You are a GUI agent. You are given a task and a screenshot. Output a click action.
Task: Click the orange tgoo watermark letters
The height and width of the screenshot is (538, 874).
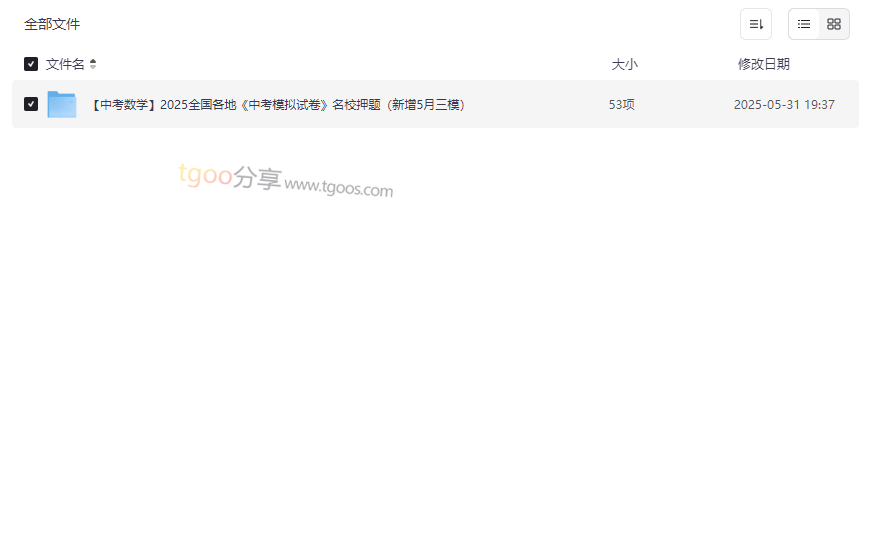click(205, 175)
